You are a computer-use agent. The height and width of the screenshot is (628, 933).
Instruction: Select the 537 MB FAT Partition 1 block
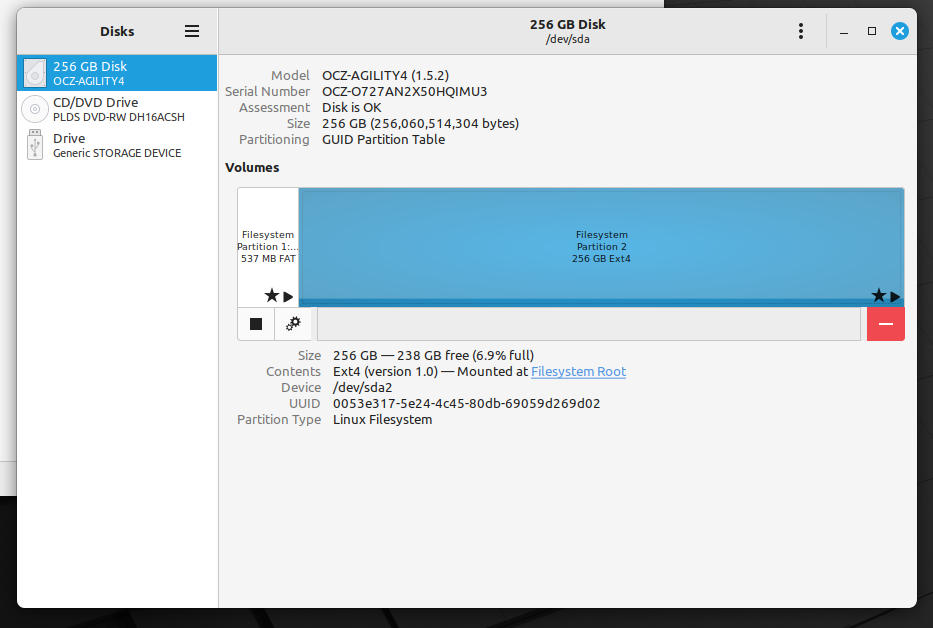pyautogui.click(x=267, y=240)
